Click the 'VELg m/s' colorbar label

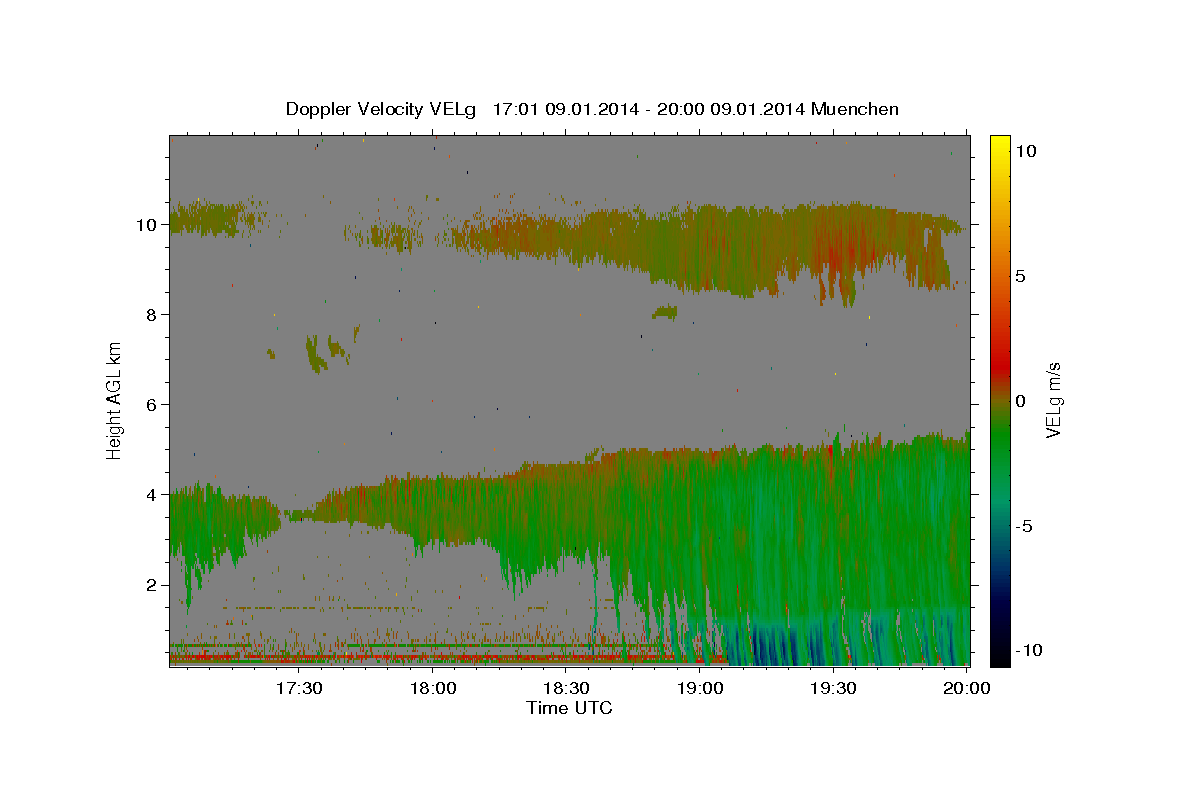pos(1053,400)
